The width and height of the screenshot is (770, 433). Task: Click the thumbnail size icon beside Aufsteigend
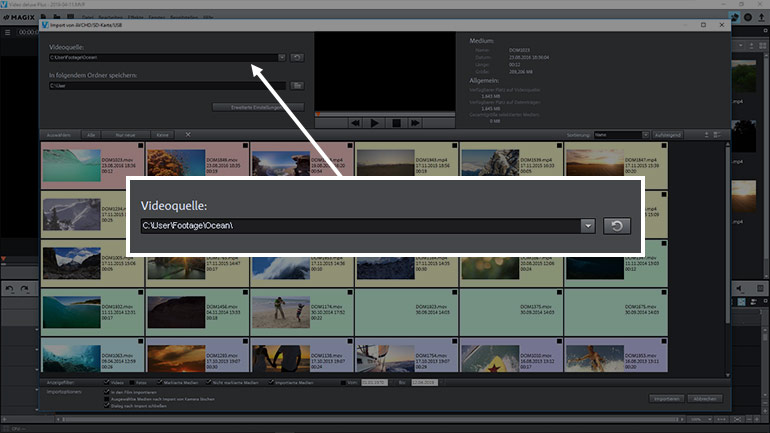pyautogui.click(x=707, y=135)
